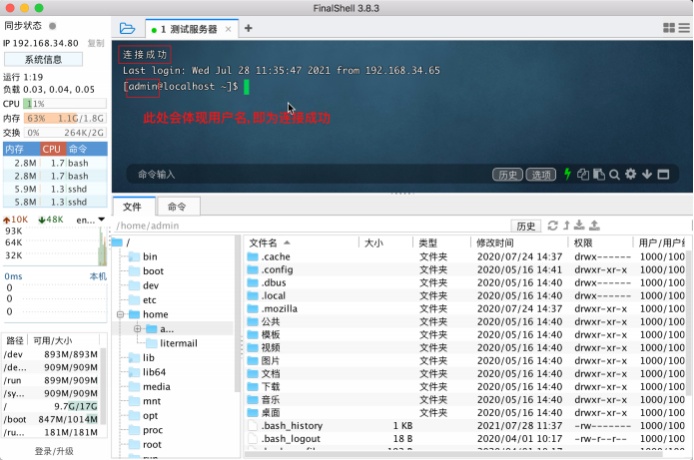Switch to the 命令 tab
694x460 pixels.
(x=177, y=207)
